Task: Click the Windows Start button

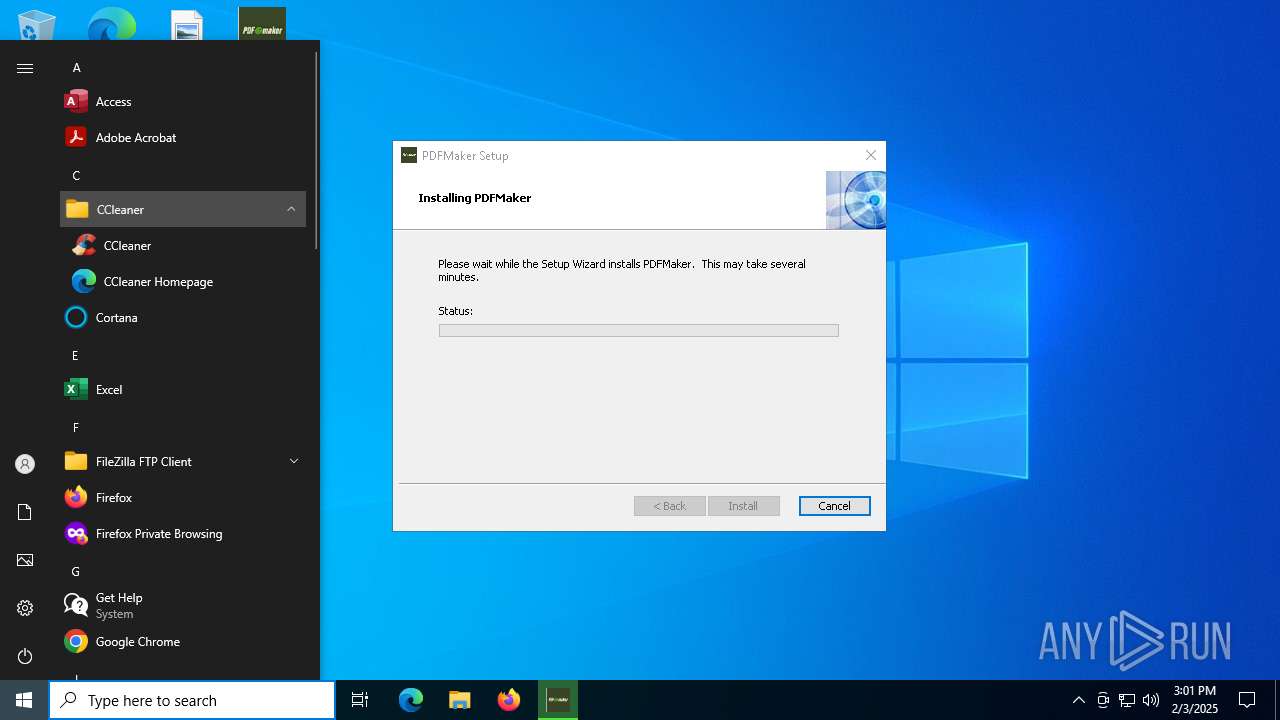Action: 24,700
